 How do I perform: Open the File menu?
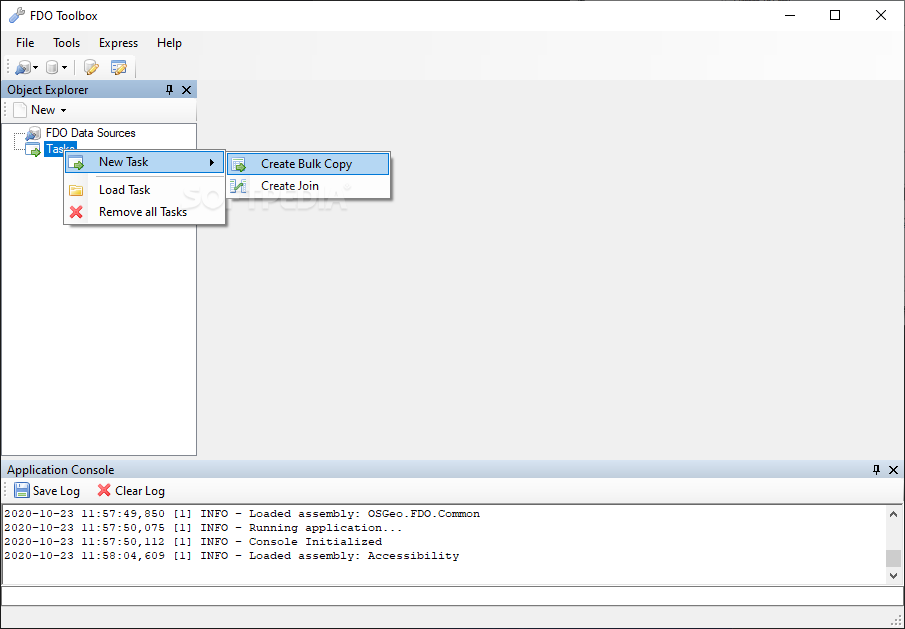(25, 43)
